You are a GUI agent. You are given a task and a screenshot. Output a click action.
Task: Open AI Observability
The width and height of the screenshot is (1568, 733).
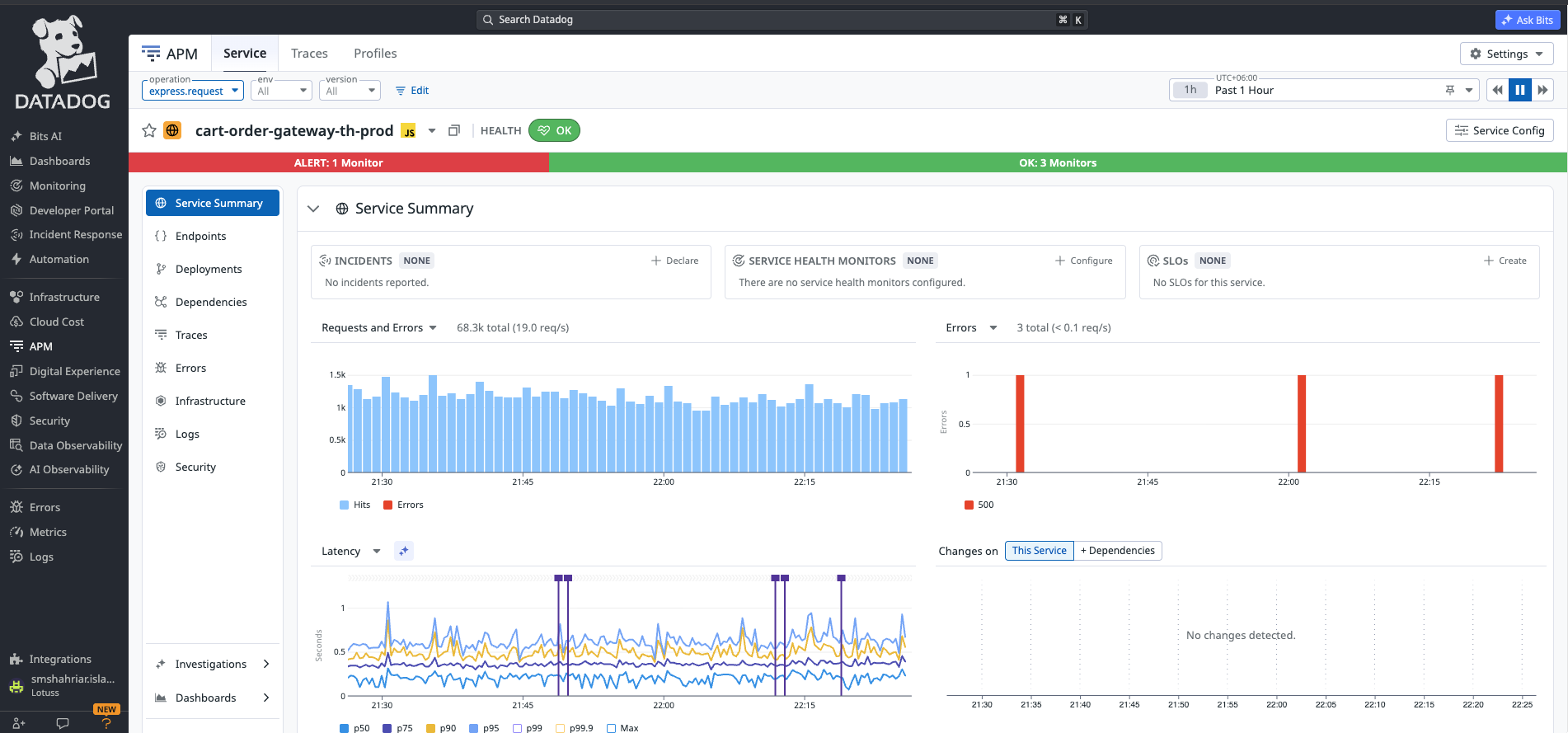pyautogui.click(x=68, y=469)
